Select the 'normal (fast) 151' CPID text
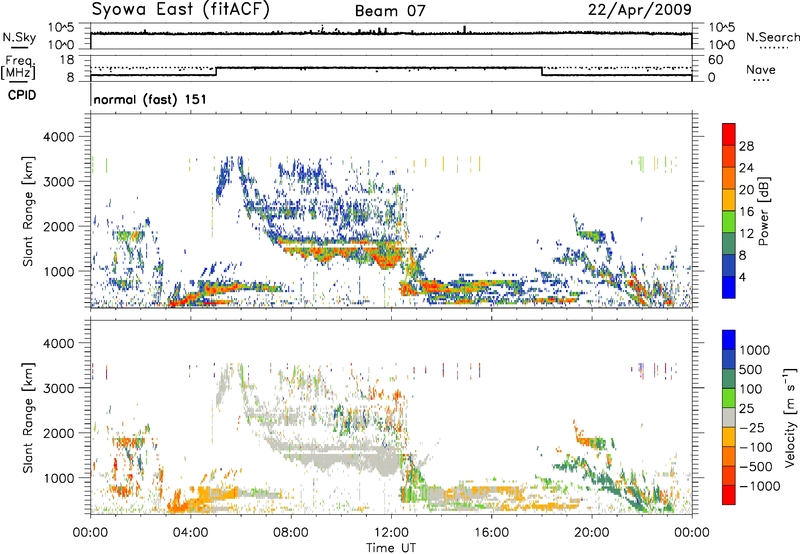The width and height of the screenshot is (800, 554). coord(150,99)
